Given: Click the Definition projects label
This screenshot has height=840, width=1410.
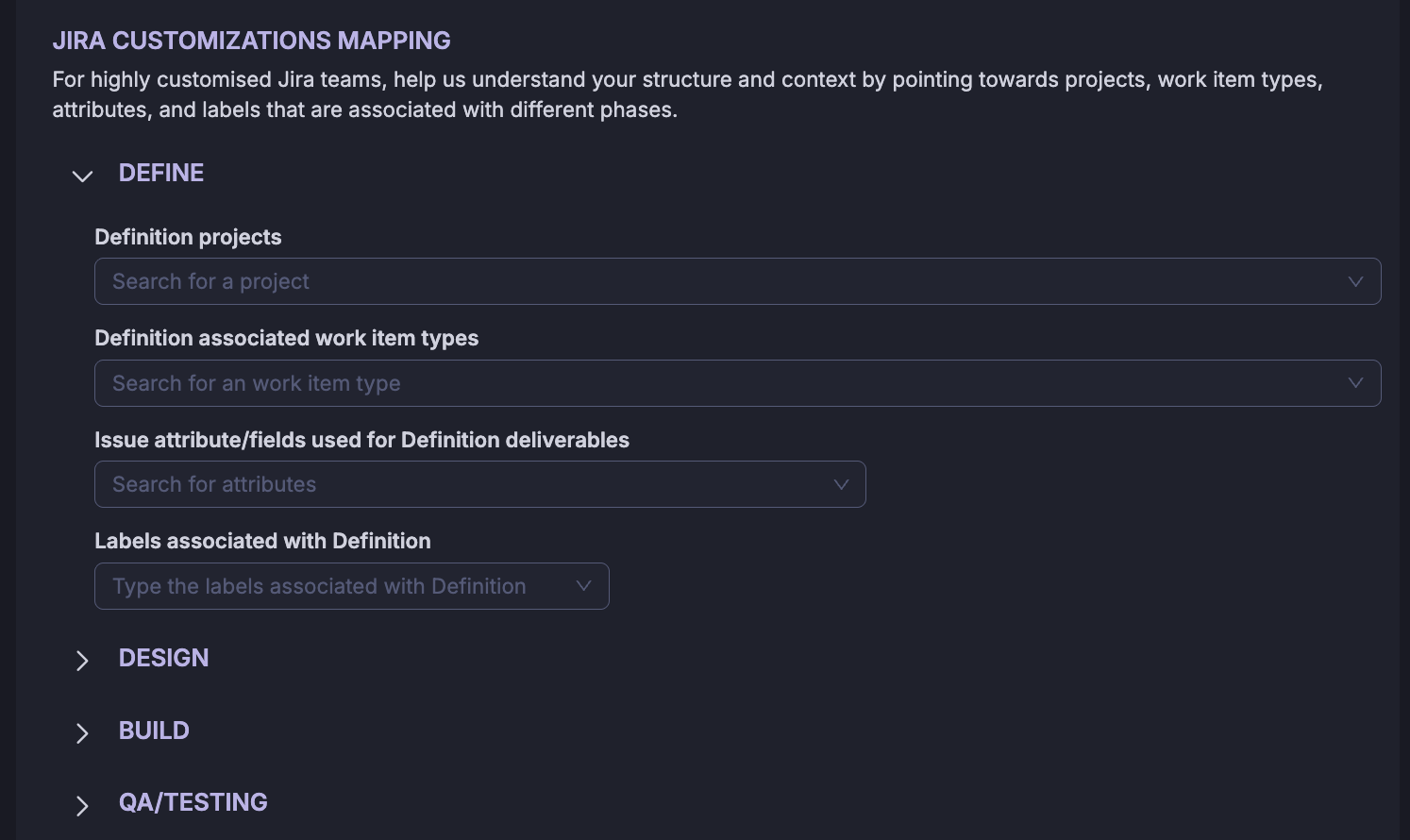Looking at the screenshot, I should coord(188,237).
